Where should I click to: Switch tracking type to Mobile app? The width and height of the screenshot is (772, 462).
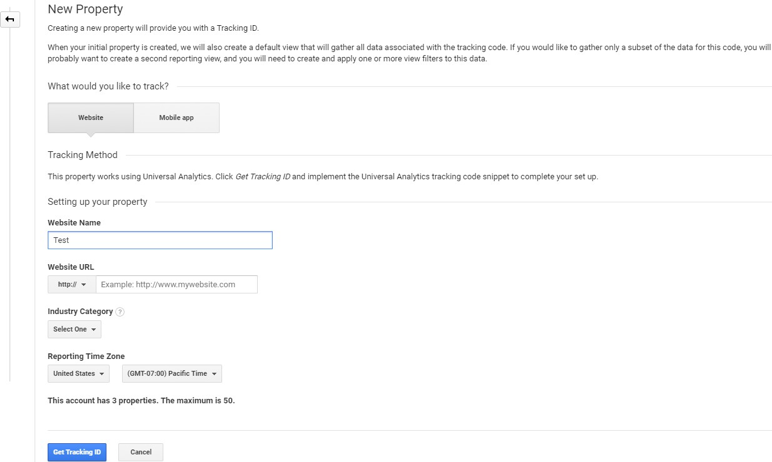(176, 118)
